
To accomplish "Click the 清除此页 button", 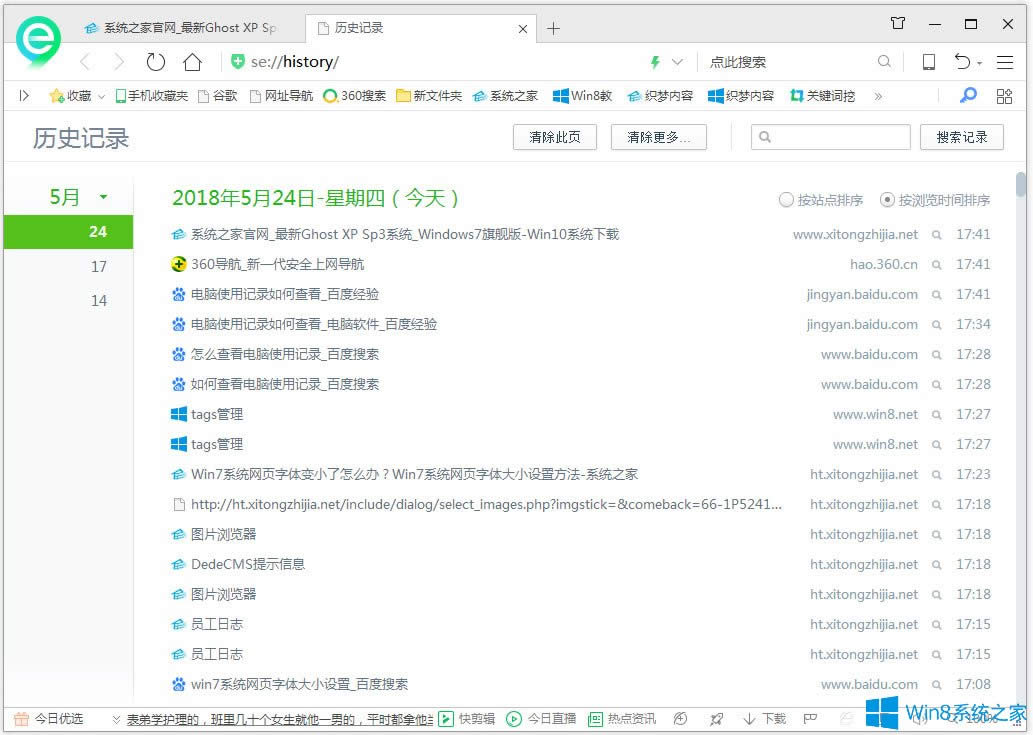I will 554,138.
